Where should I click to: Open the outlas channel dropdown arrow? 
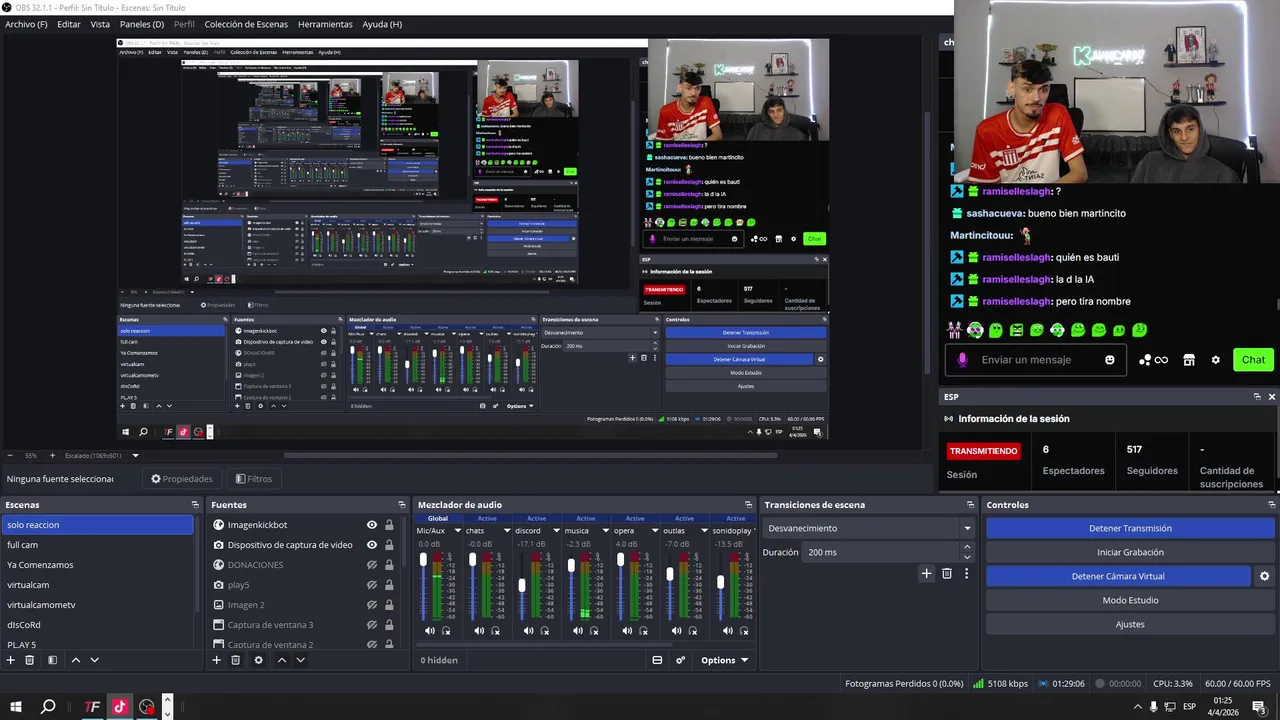click(x=704, y=531)
